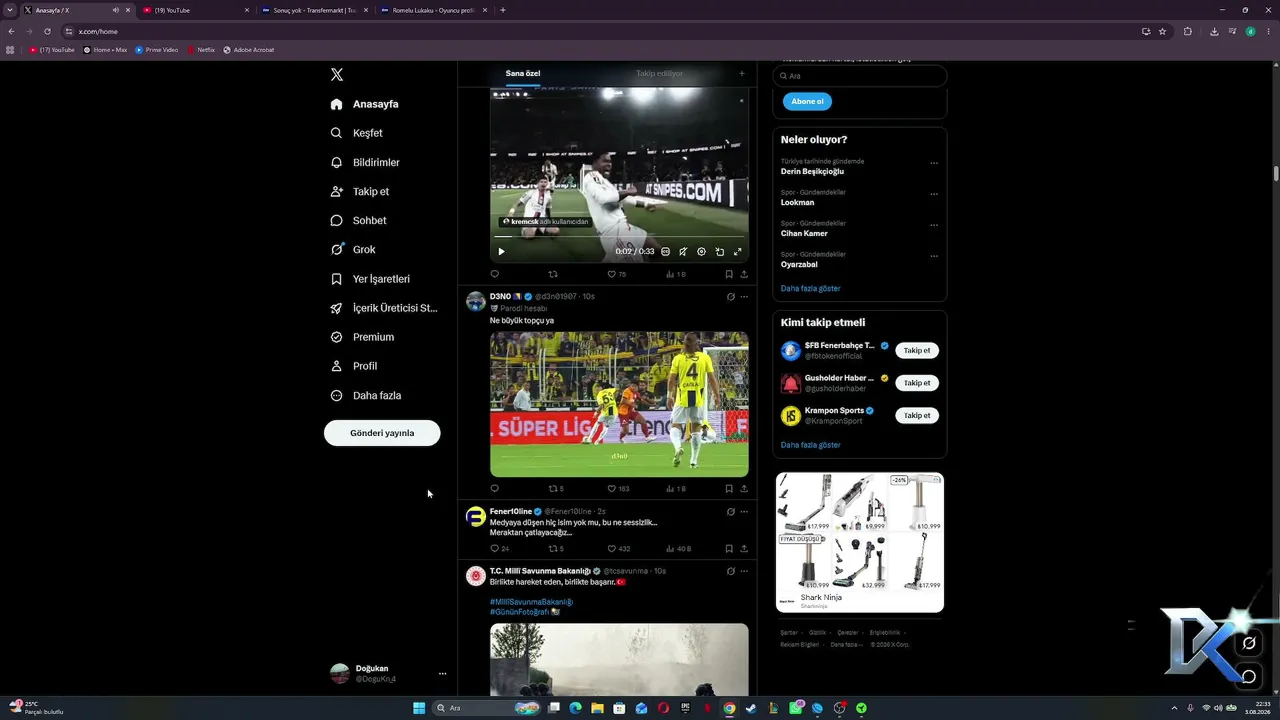
Task: Click the Gönderi yayınla button
Action: point(382,433)
